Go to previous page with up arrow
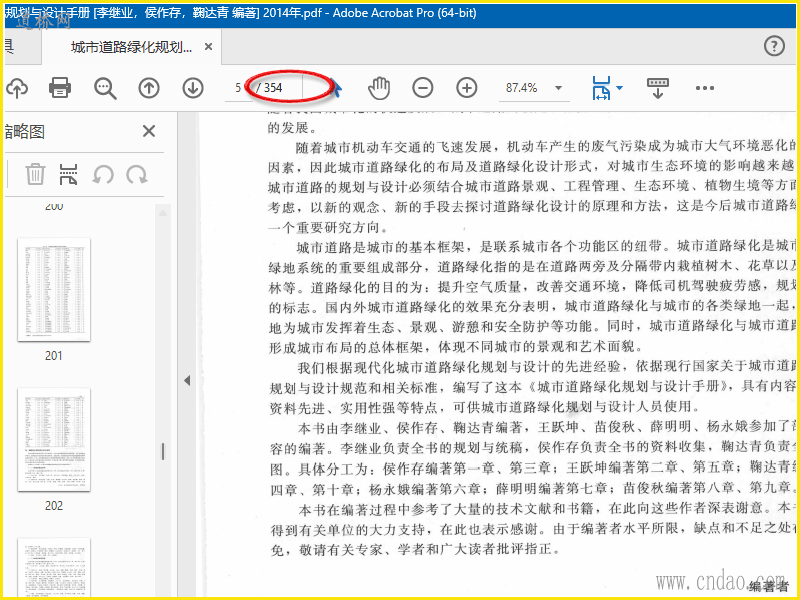This screenshot has width=800, height=600. tap(149, 88)
